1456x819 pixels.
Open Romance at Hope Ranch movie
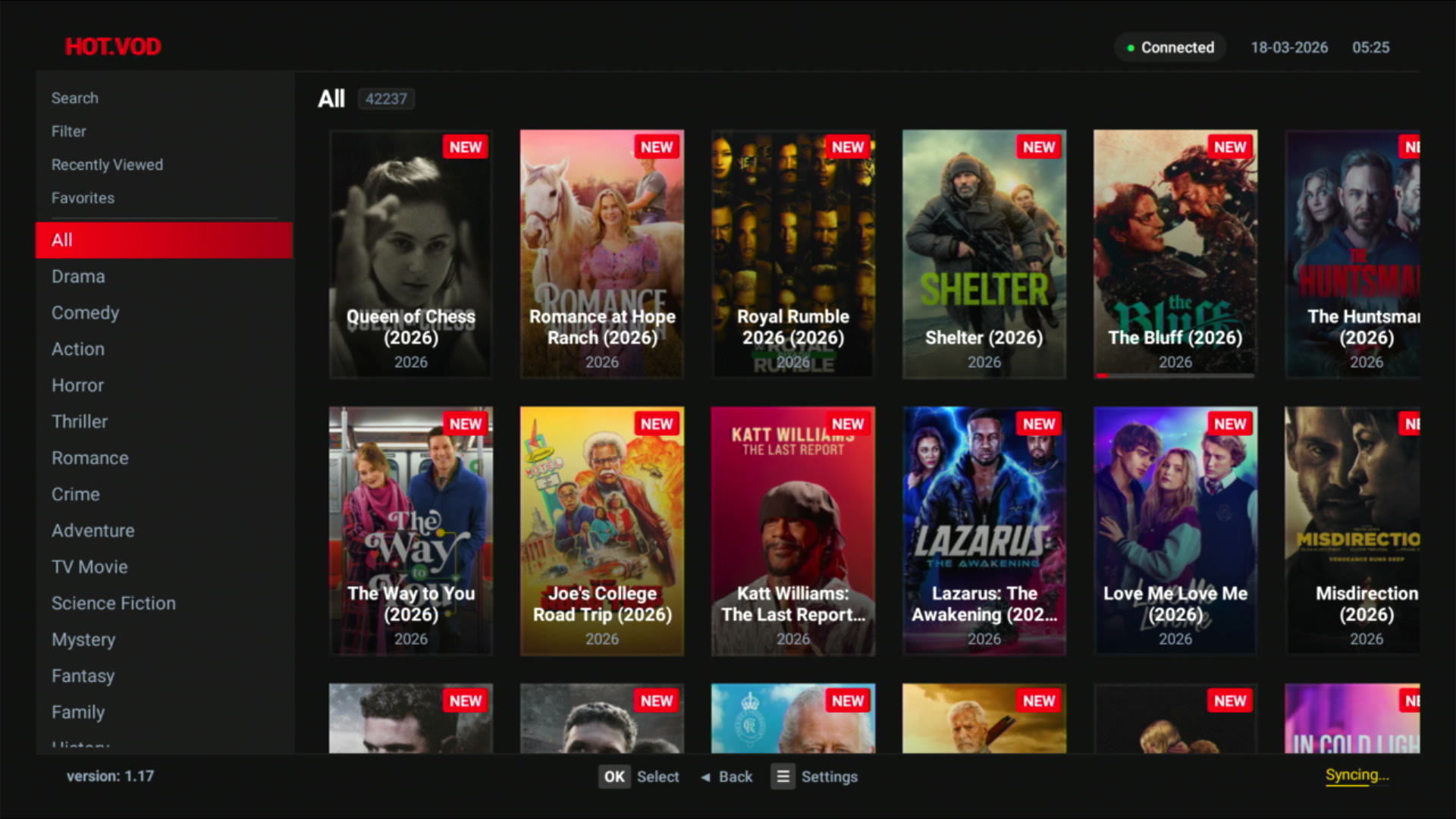coord(602,254)
